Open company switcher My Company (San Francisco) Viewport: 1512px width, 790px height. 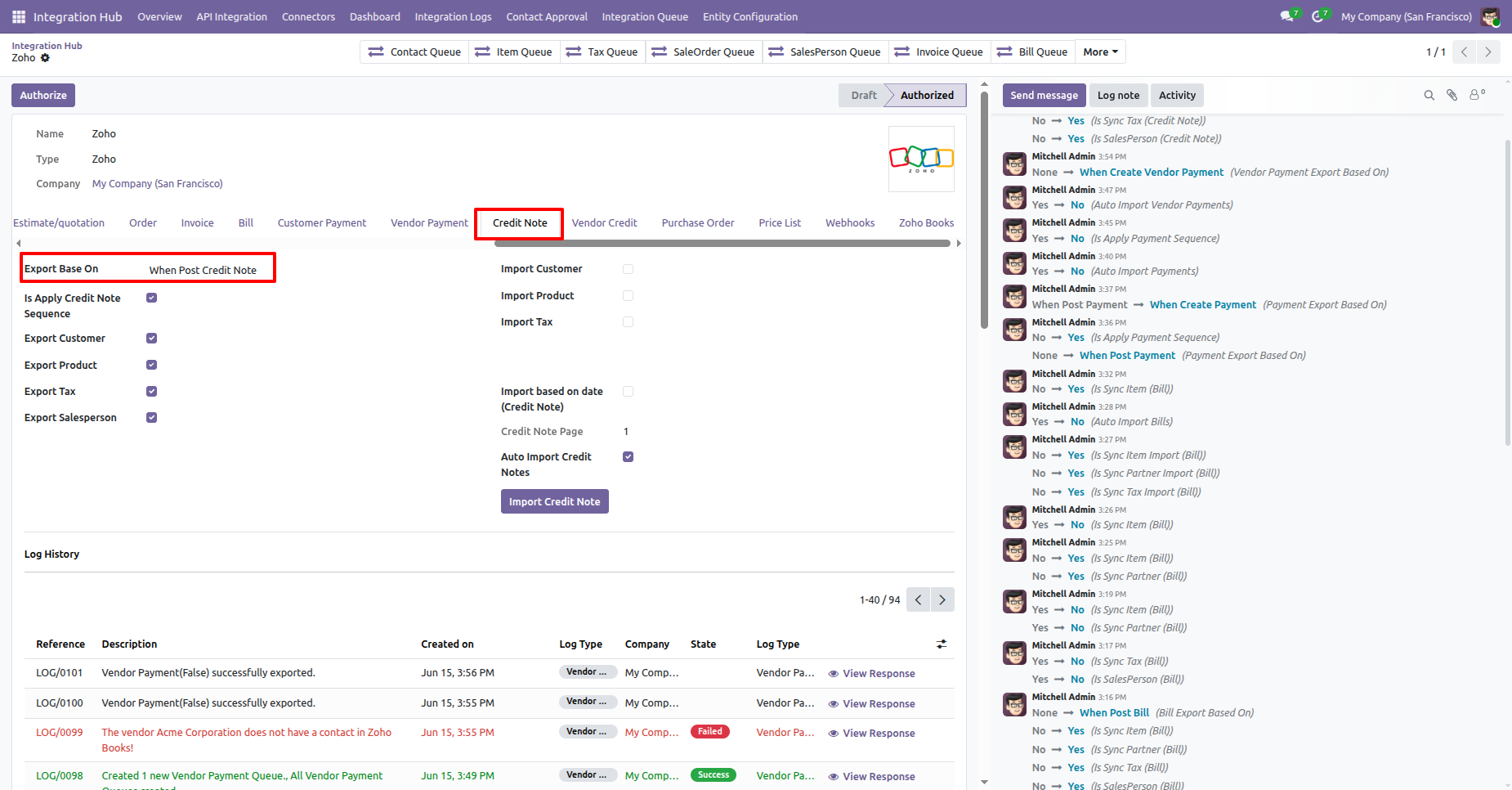[x=1406, y=16]
